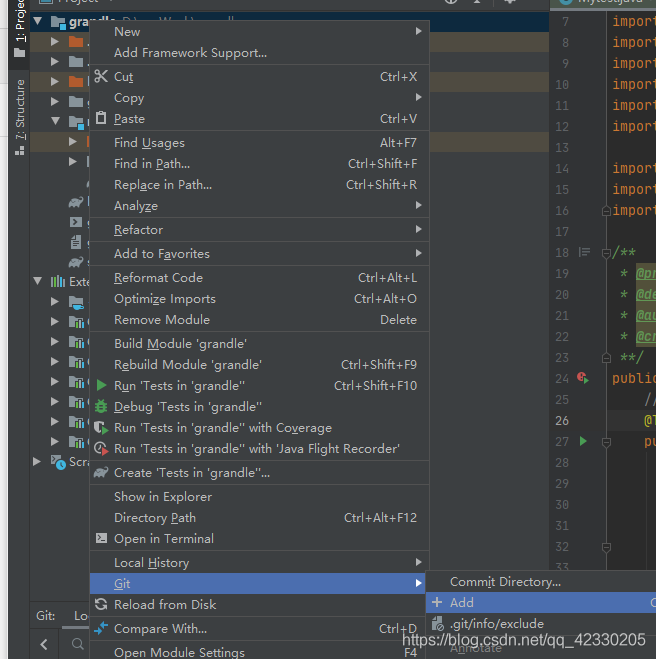656x659 pixels.
Task: Click the Cut scissors icon
Action: coord(101,76)
